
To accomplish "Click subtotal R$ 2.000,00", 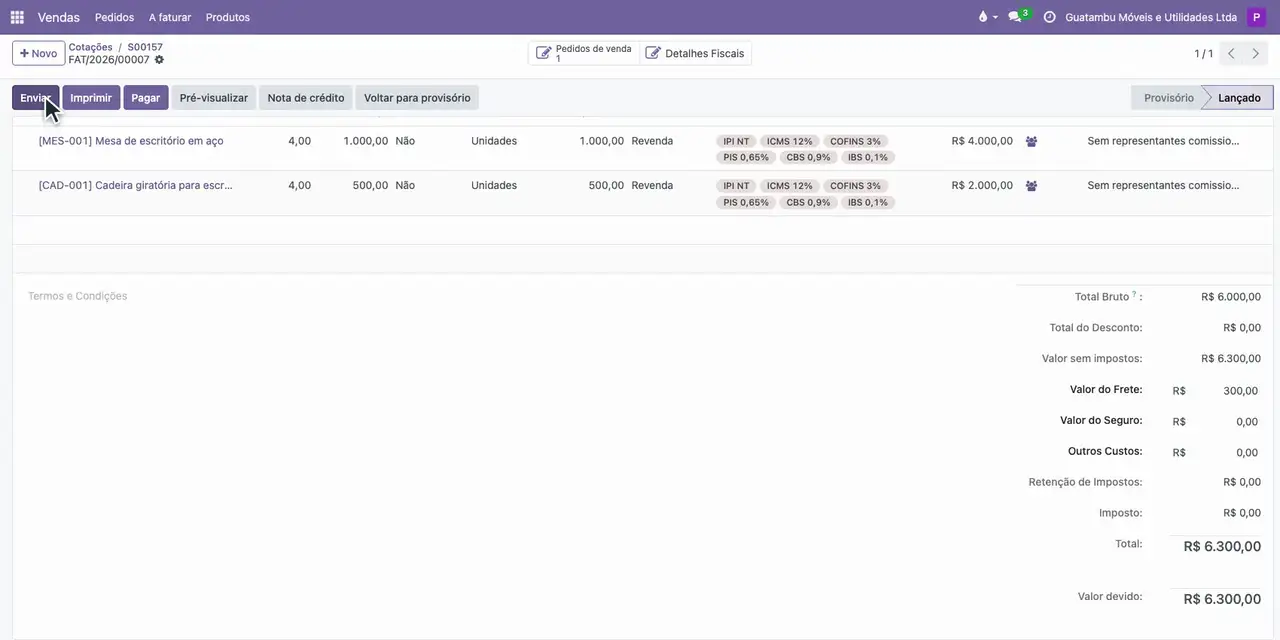I will click(x=982, y=185).
